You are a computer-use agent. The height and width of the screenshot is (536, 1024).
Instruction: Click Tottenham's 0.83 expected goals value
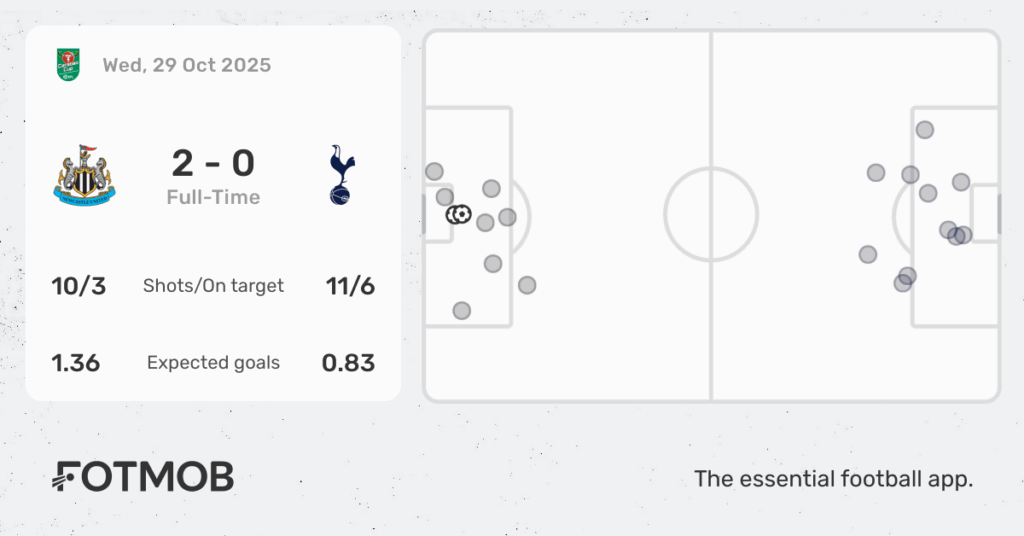pos(348,363)
